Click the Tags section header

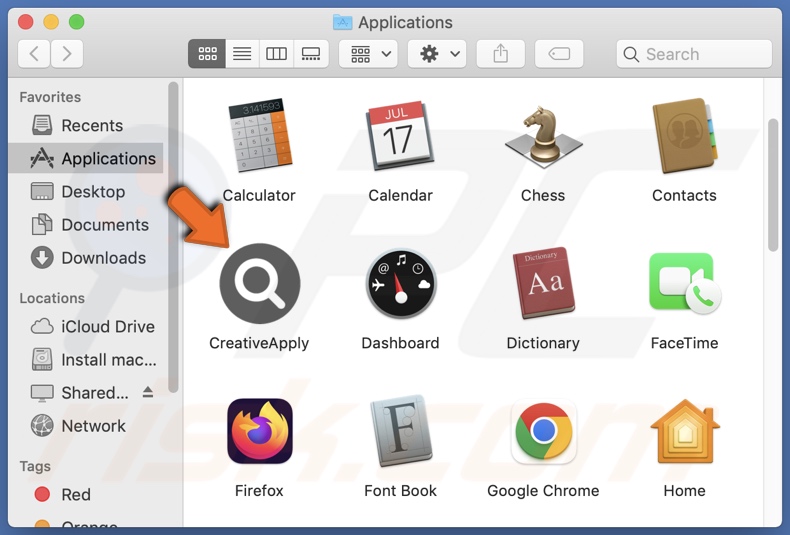35,466
